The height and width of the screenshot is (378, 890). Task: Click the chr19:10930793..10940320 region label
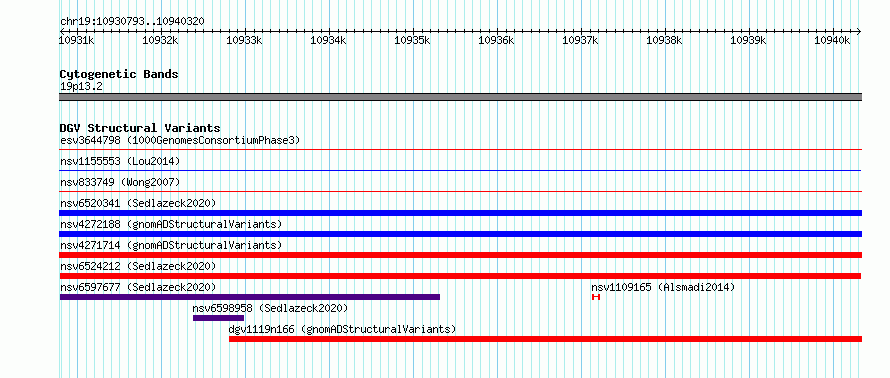coord(132,22)
